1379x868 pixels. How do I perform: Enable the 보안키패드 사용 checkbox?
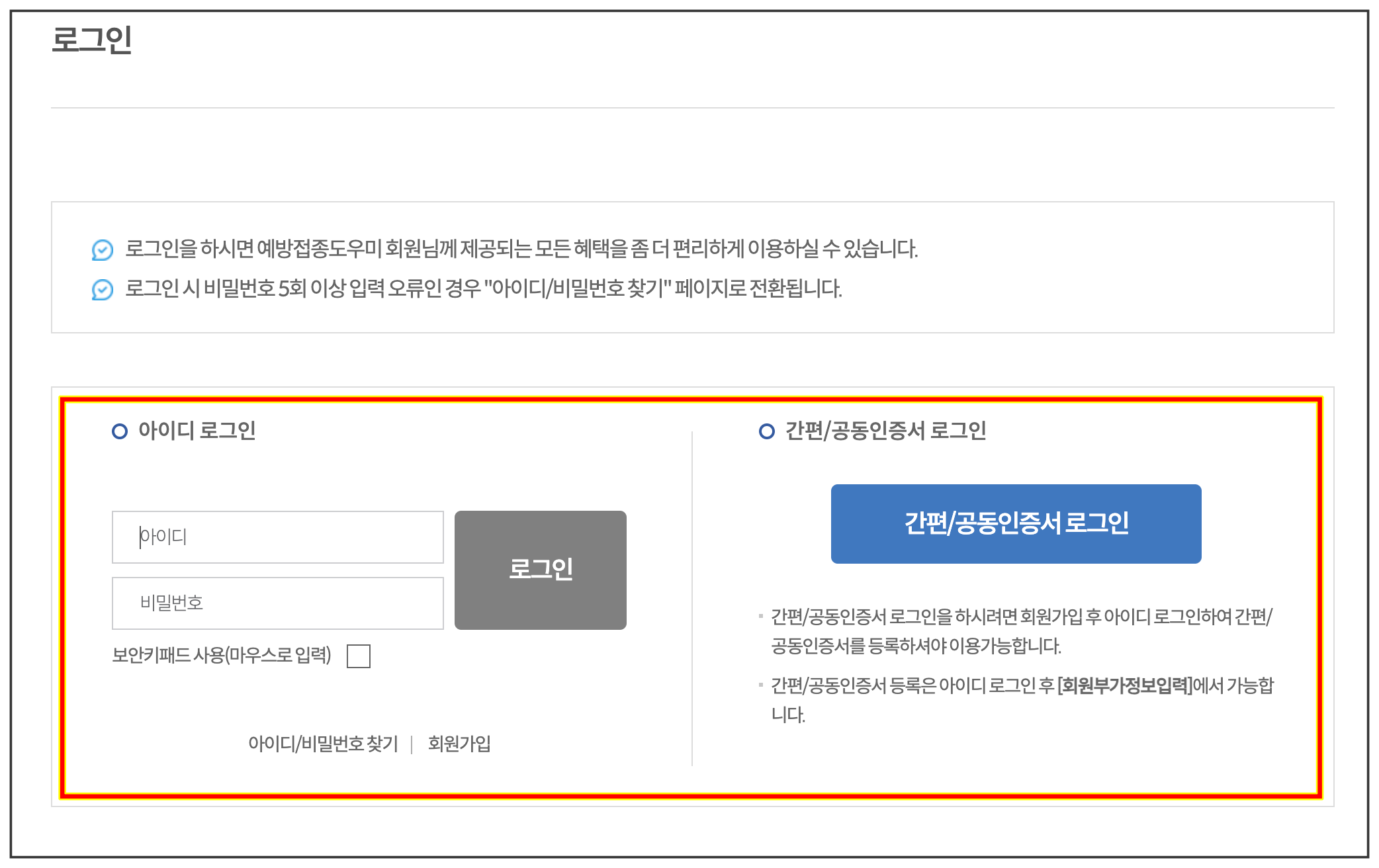[x=358, y=656]
